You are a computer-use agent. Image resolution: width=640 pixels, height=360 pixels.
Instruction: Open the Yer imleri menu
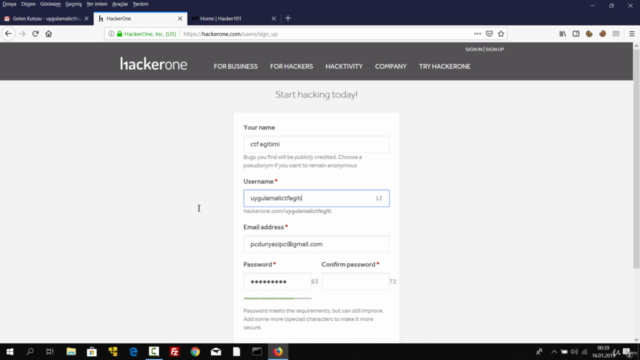click(97, 4)
